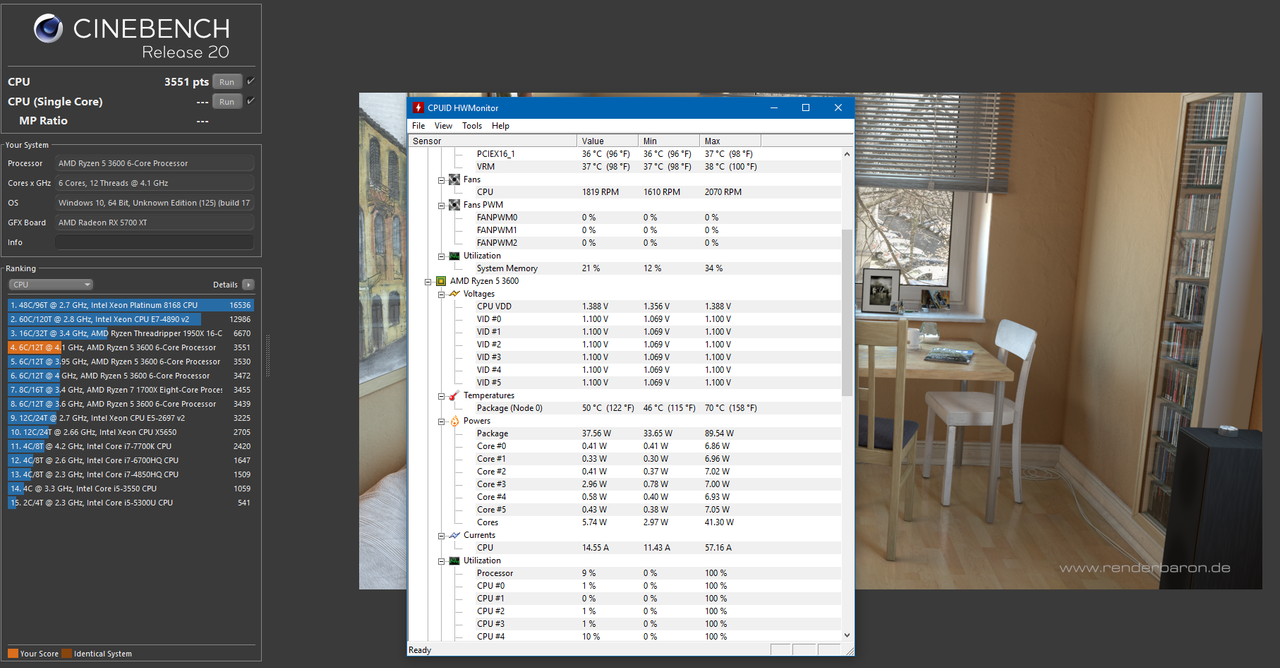Click the arrow button next to Details
Screen dimensions: 1280x668
248,284
